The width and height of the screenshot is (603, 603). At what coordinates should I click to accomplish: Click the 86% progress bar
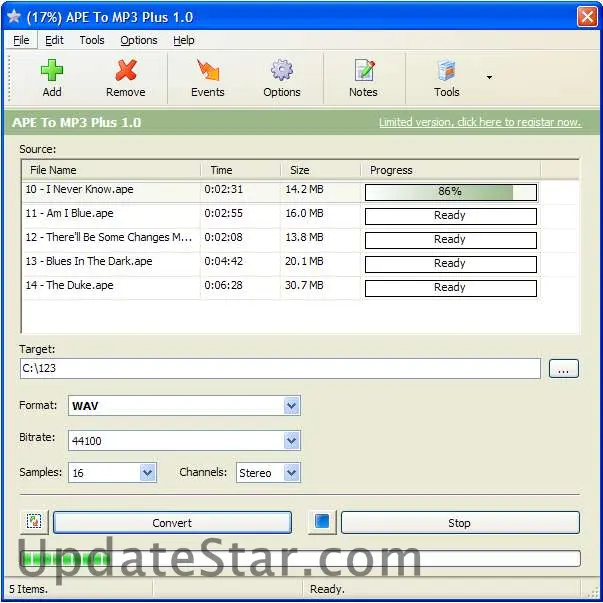451,192
